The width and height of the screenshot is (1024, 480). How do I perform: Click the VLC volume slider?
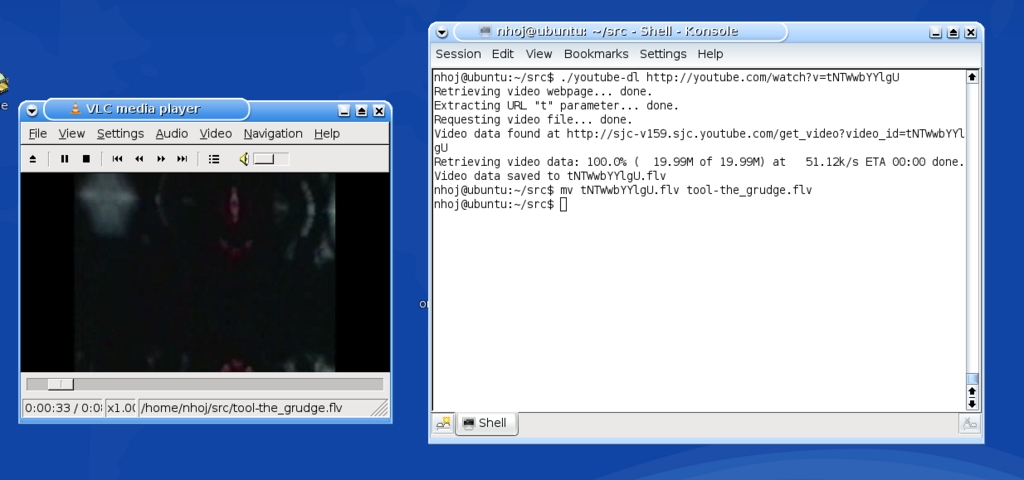(270, 158)
